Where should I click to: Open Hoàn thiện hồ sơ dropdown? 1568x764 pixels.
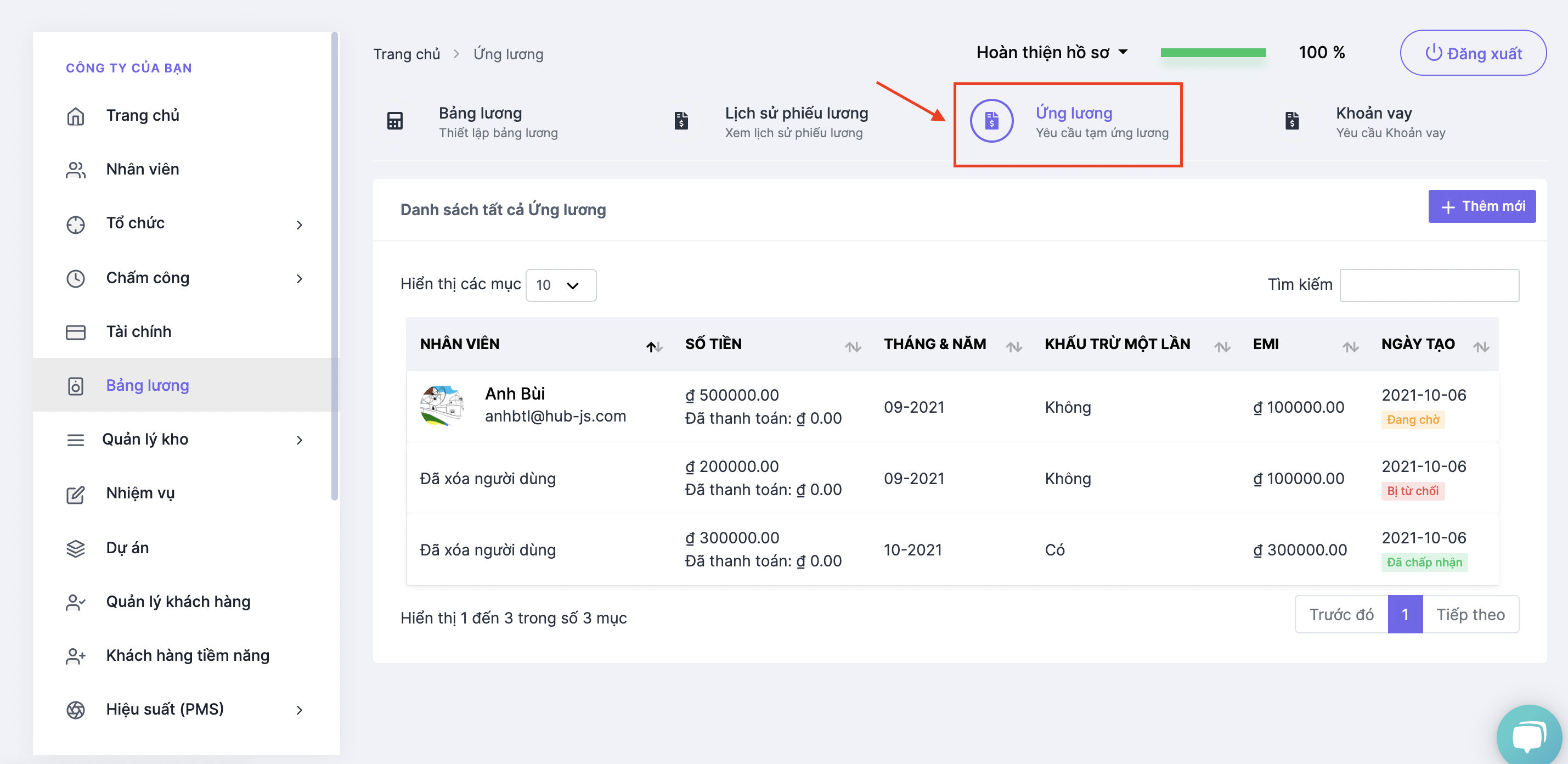coord(1051,53)
